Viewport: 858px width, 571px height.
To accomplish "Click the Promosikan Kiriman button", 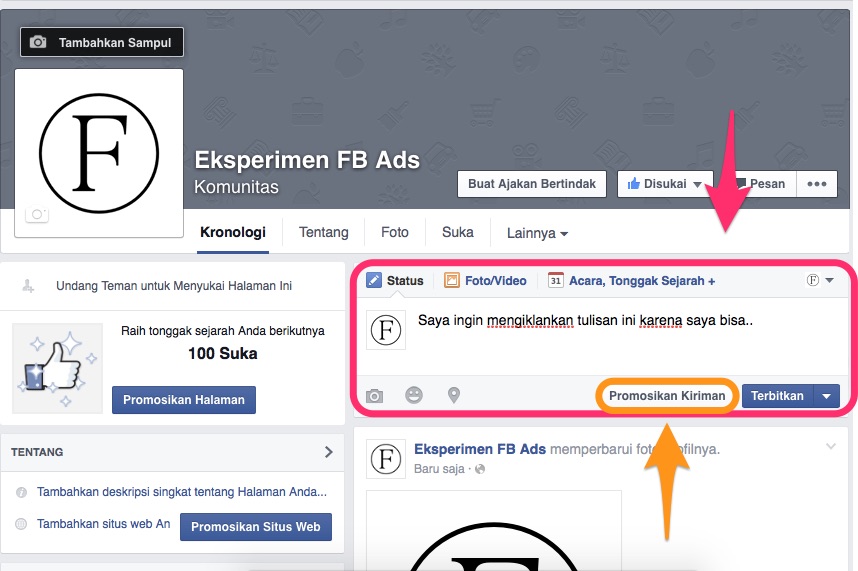I will click(x=667, y=395).
